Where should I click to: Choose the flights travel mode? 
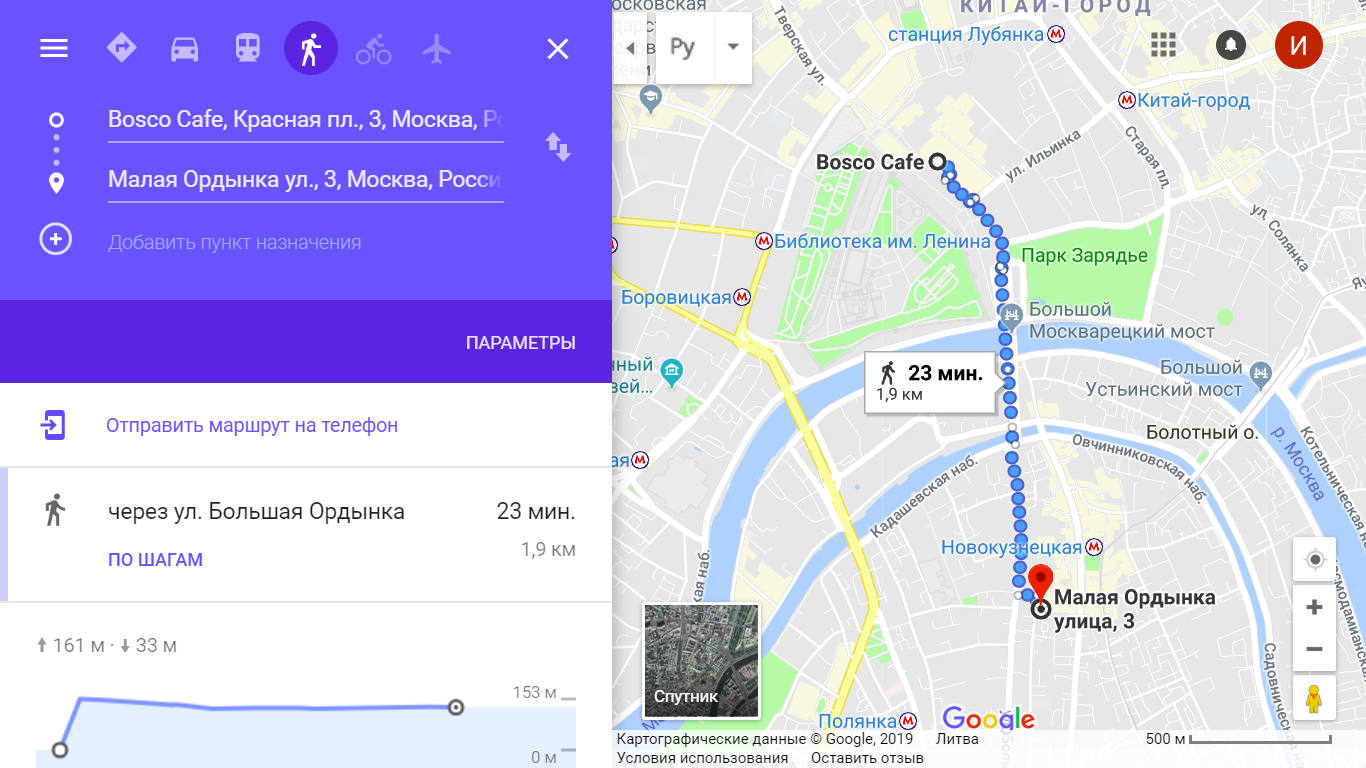pyautogui.click(x=437, y=48)
